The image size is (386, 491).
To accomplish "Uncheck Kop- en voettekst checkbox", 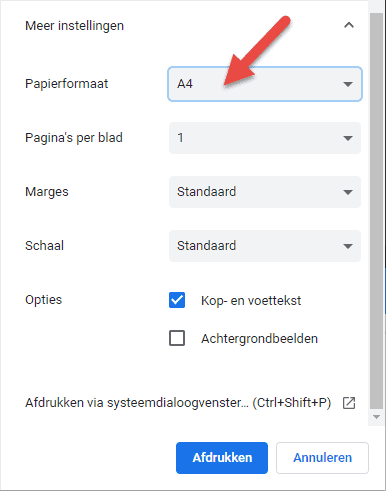I will click(177, 300).
